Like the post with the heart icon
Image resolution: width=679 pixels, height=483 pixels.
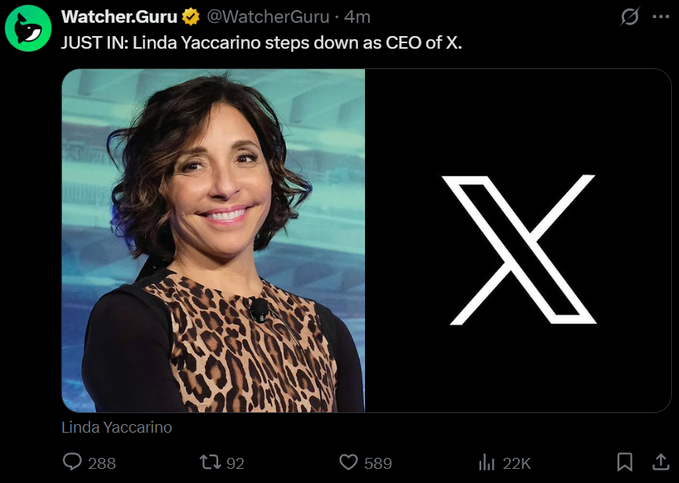click(348, 462)
